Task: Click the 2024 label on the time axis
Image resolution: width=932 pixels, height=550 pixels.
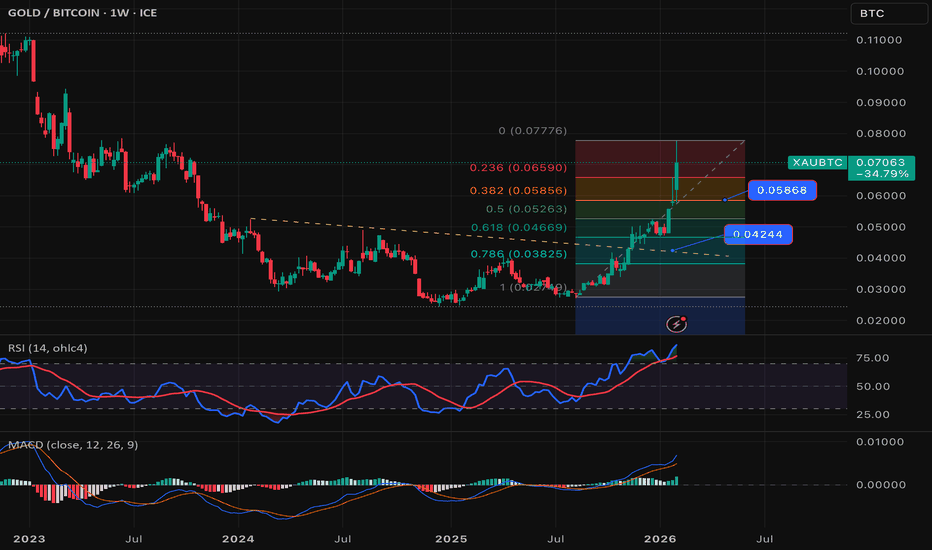Action: tap(238, 539)
